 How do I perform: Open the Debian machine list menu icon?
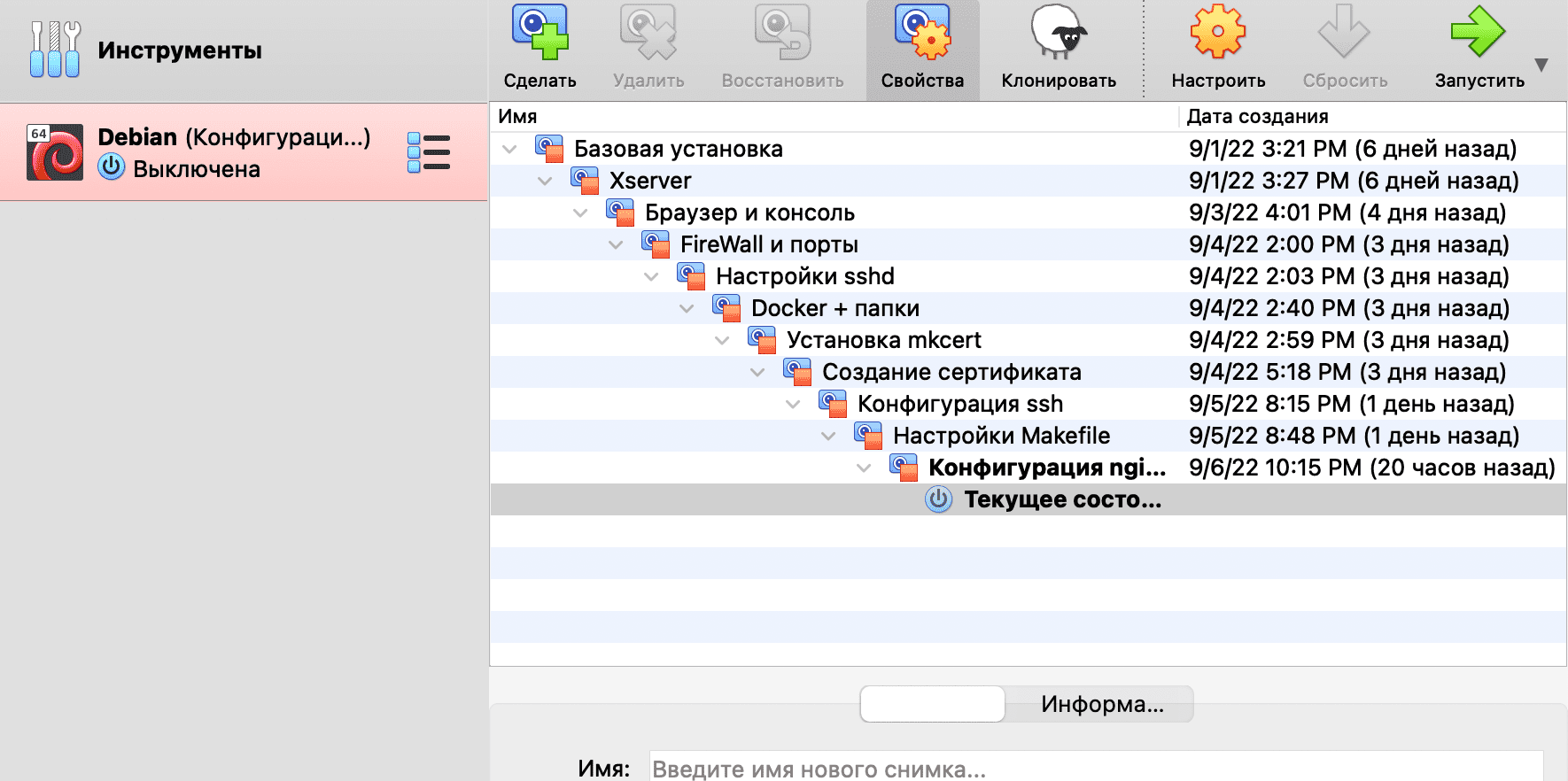(x=429, y=152)
